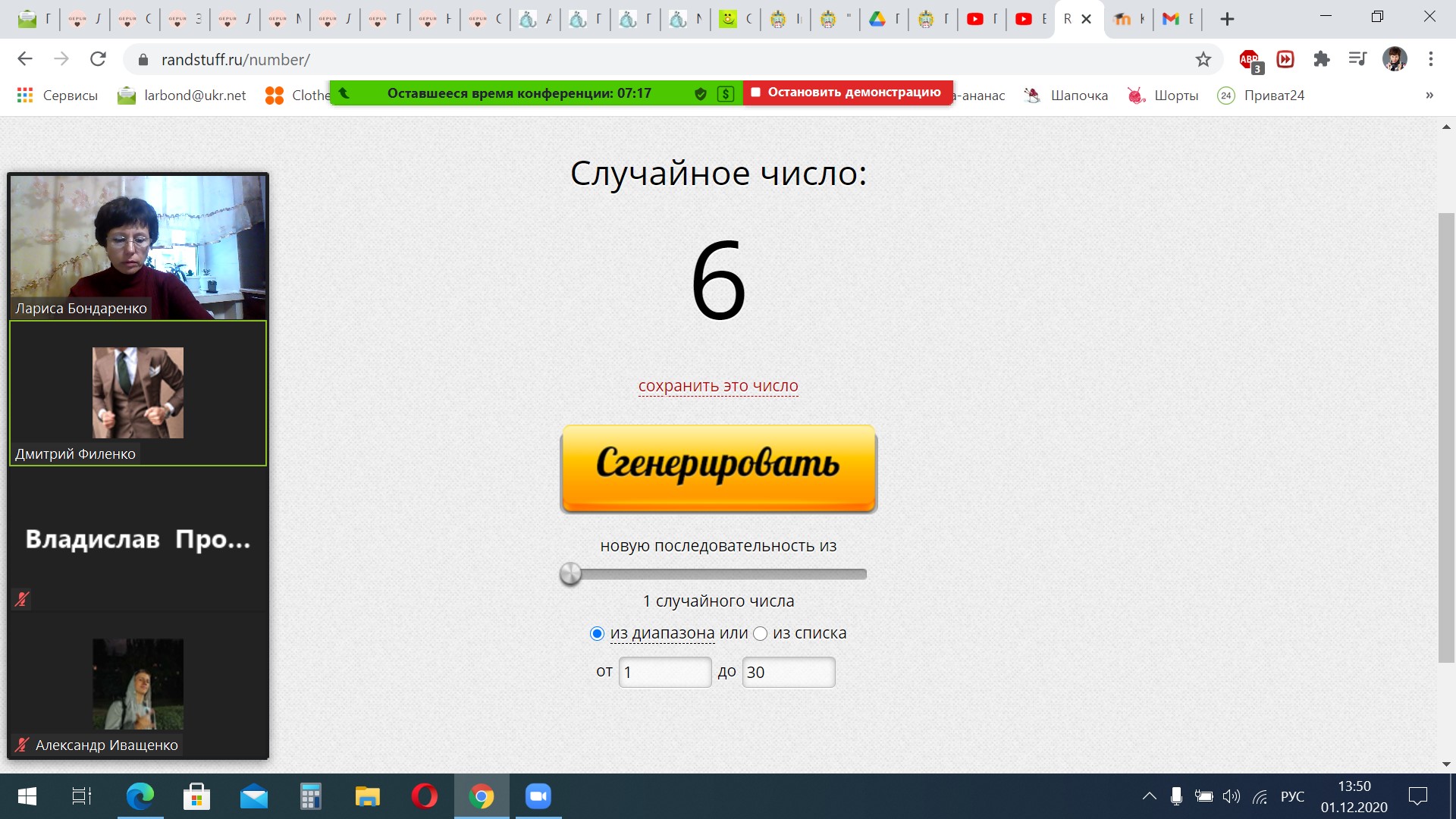
Task: Open a new browser tab
Action: point(1227,20)
